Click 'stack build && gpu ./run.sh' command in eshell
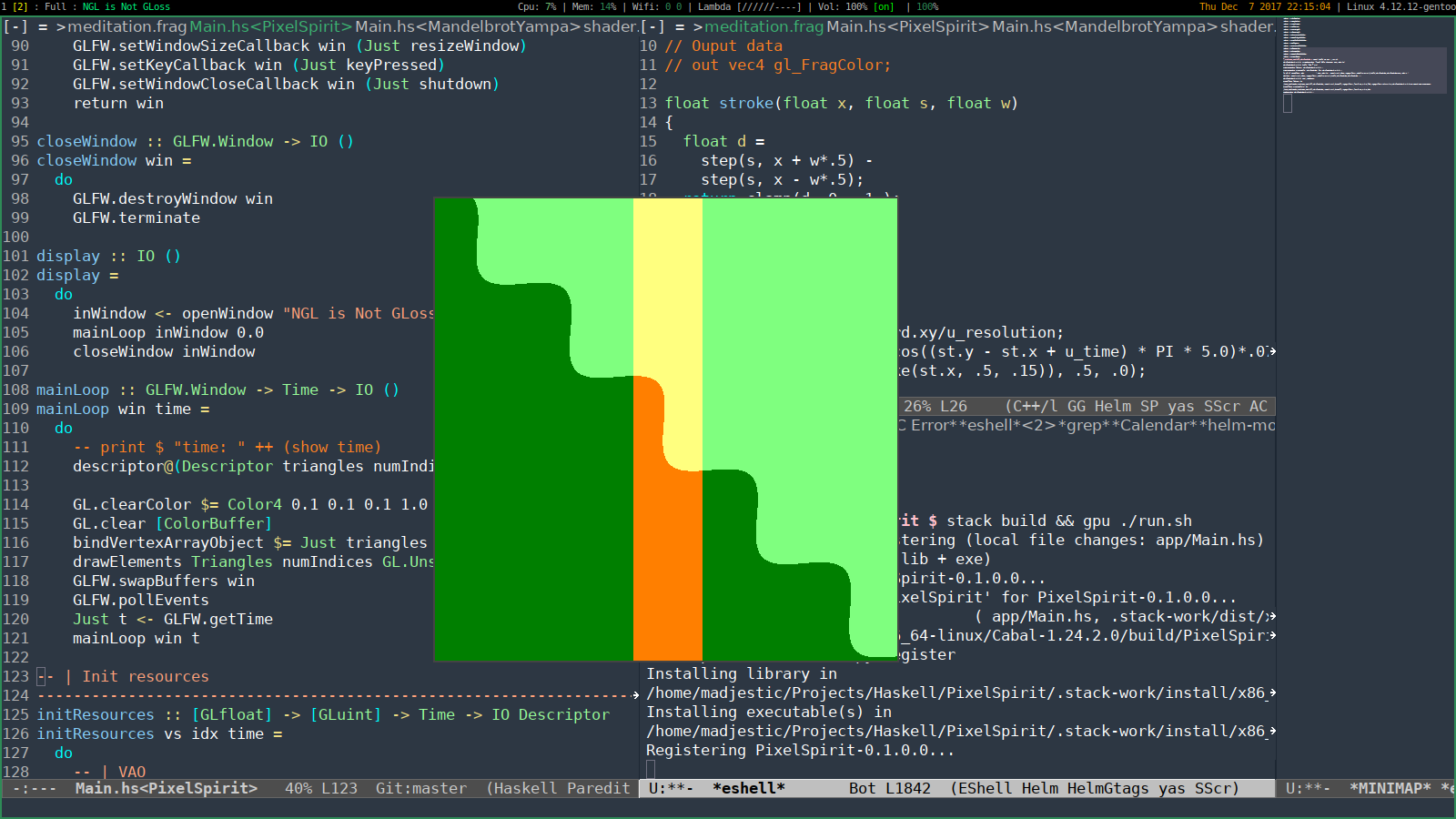 pyautogui.click(x=1069, y=521)
